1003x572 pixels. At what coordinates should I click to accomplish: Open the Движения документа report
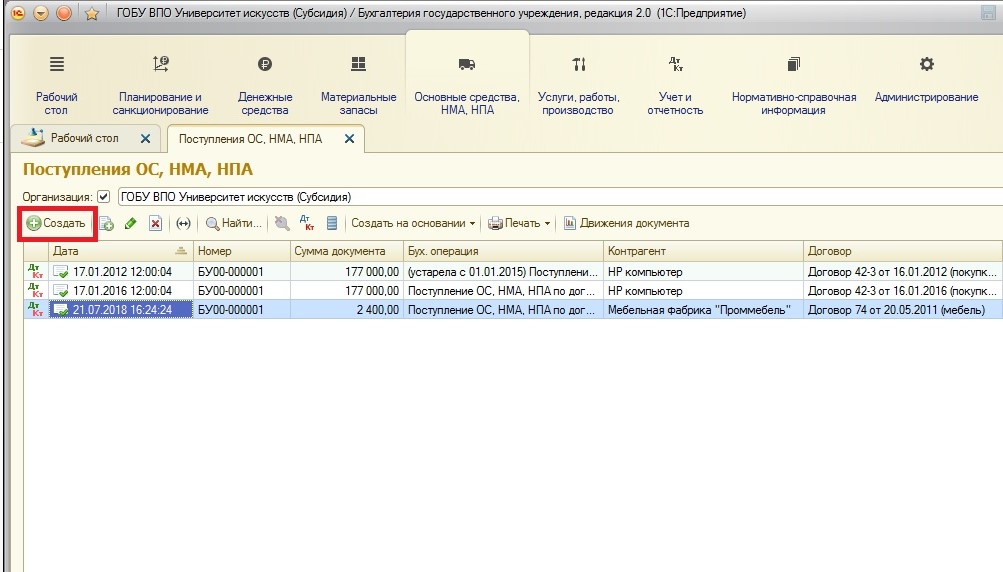626,224
